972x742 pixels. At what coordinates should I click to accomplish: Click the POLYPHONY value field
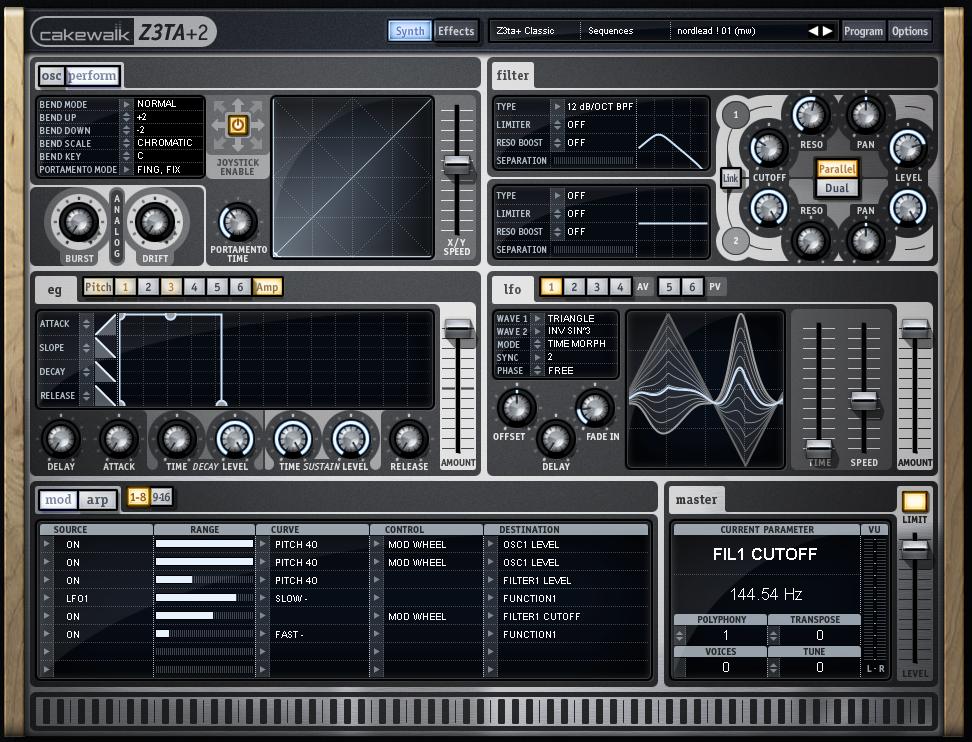(726, 635)
